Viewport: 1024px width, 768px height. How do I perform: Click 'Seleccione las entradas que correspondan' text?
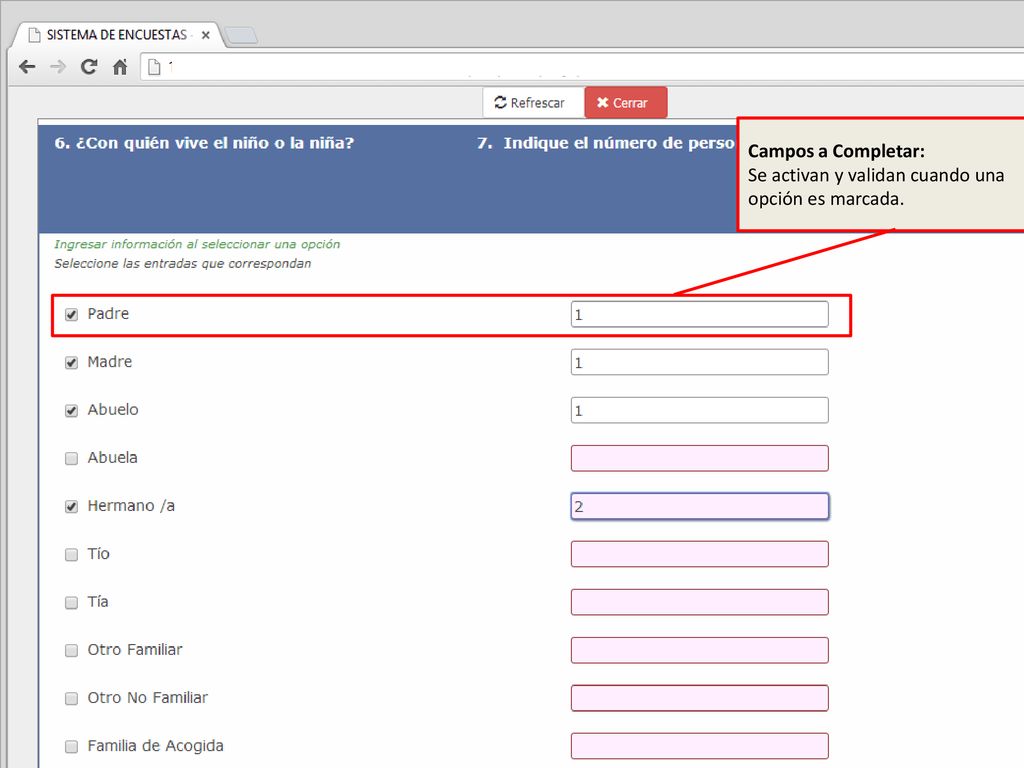point(183,264)
